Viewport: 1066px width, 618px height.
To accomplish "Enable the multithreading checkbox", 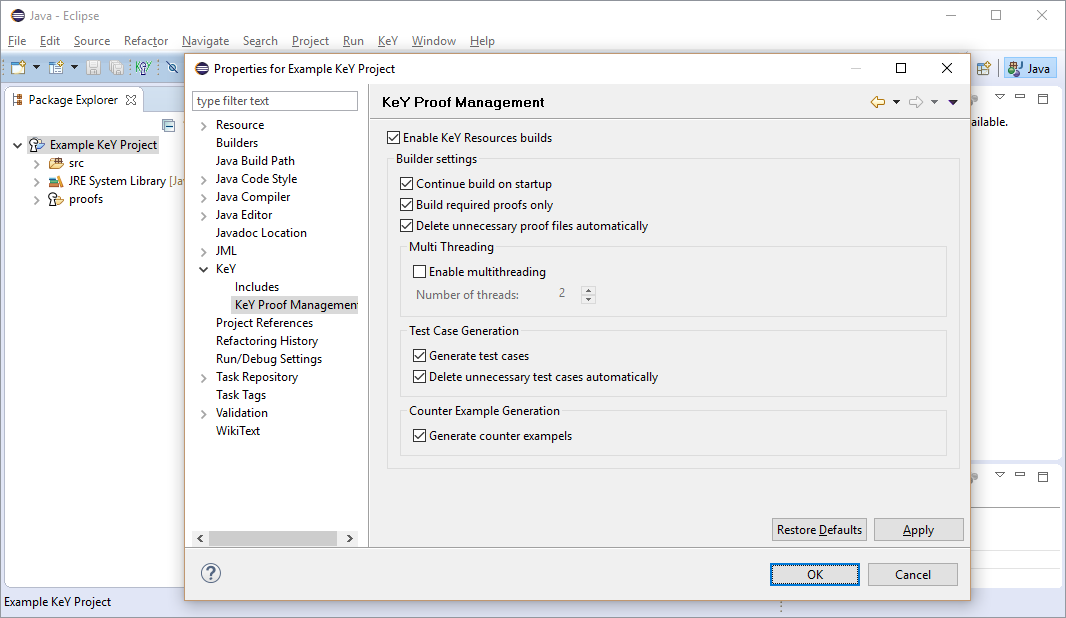I will [x=420, y=272].
